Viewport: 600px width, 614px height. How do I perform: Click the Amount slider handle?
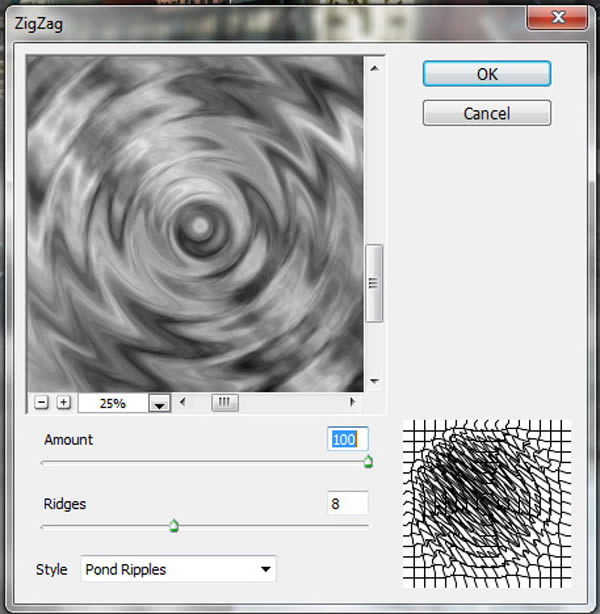[368, 462]
